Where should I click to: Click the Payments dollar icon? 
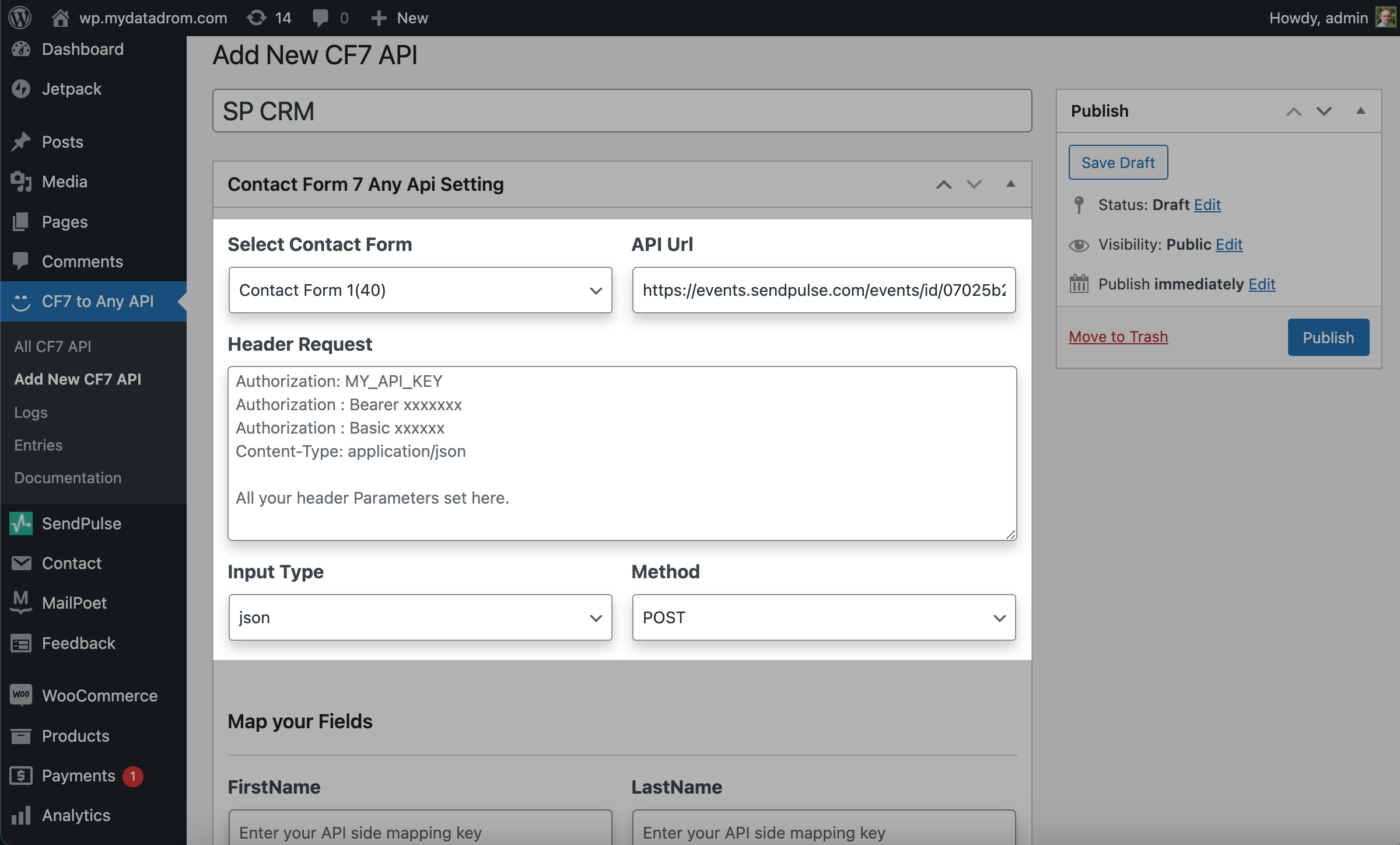(x=21, y=776)
